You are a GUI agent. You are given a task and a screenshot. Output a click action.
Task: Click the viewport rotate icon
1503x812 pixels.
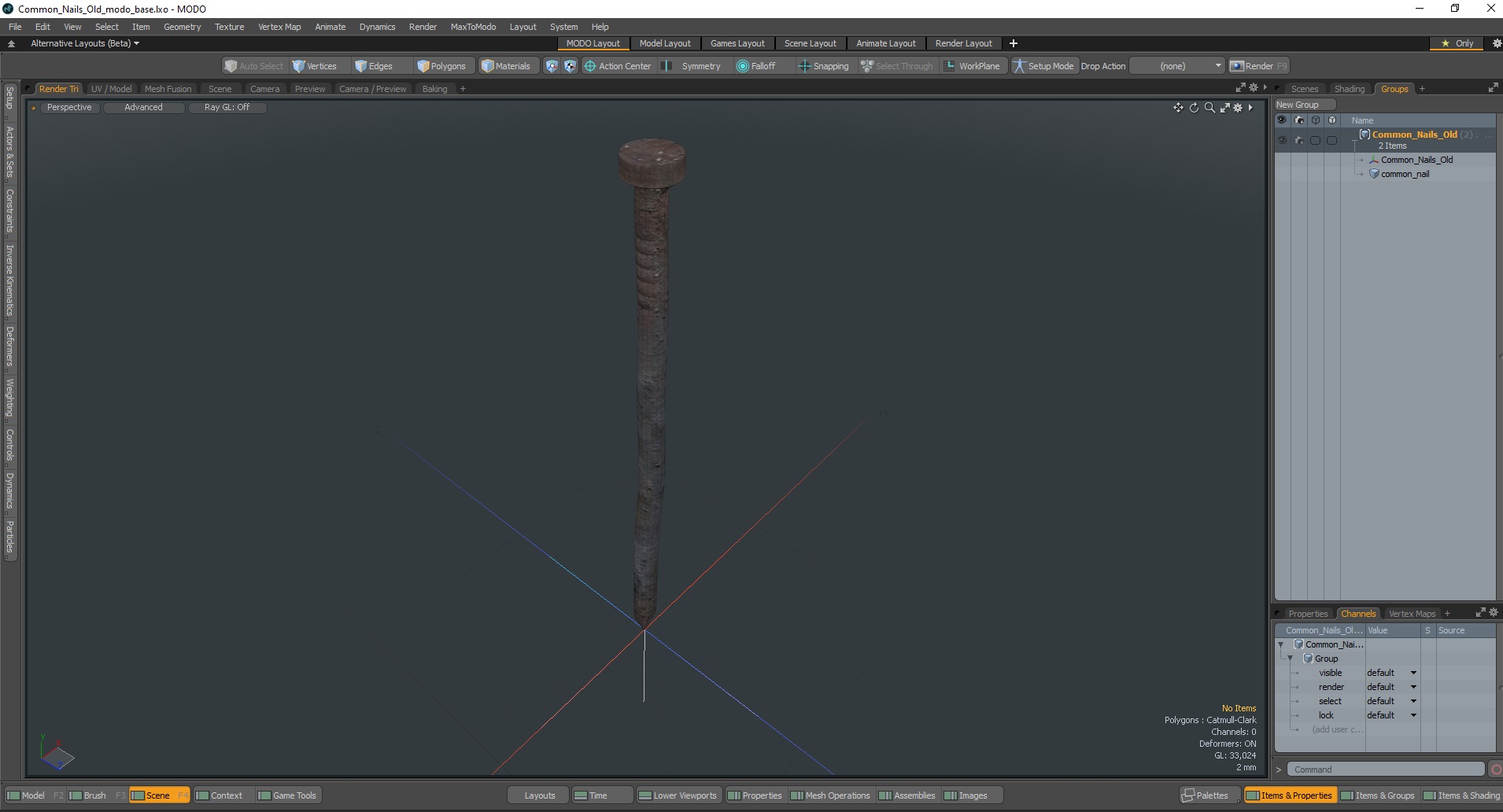[1194, 108]
